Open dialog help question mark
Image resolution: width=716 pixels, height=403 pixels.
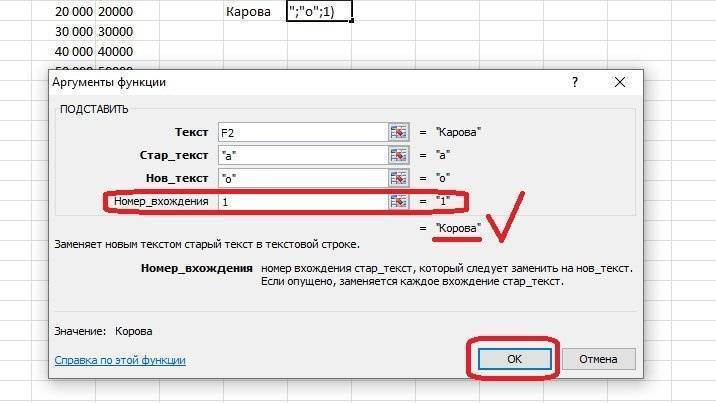[575, 82]
